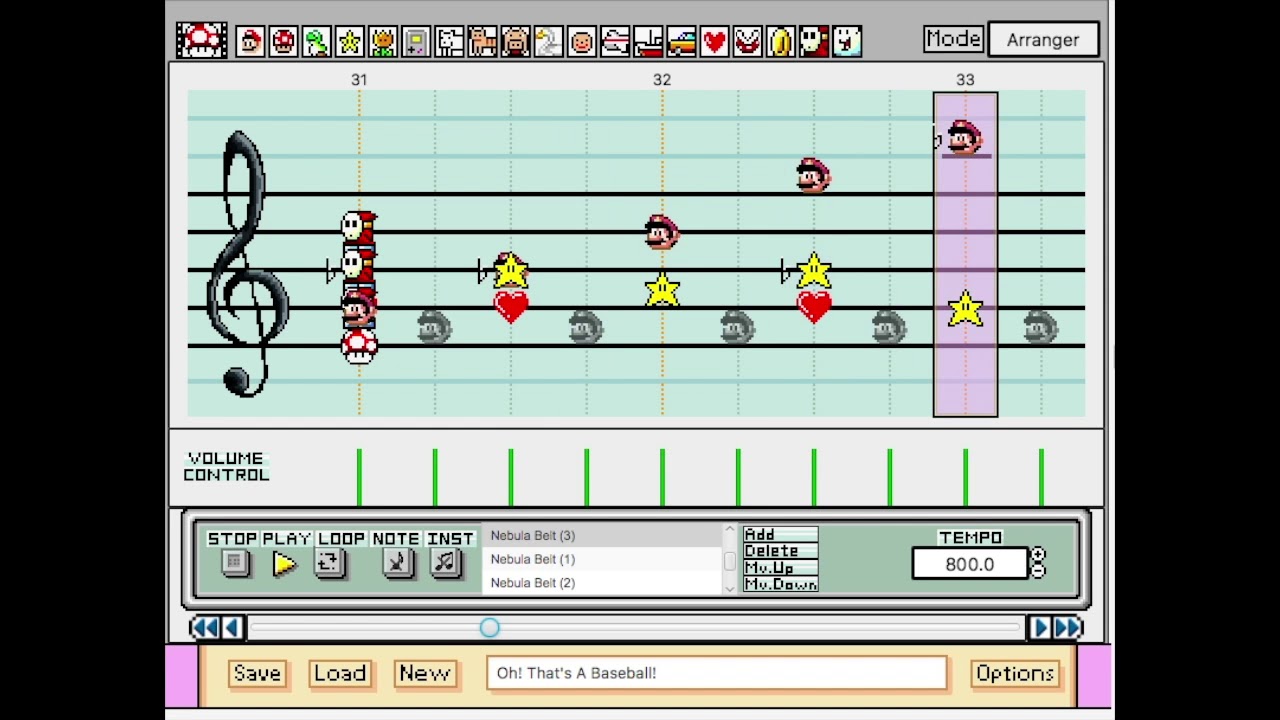
Task: Open the Options button
Action: [x=1015, y=673]
